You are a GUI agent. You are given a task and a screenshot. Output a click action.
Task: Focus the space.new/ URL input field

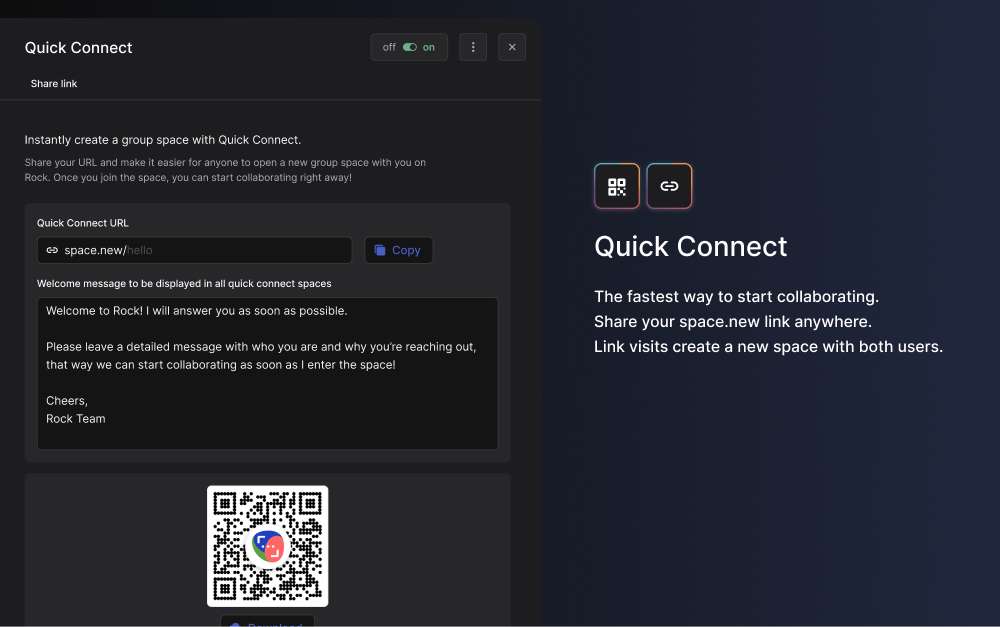tap(195, 250)
